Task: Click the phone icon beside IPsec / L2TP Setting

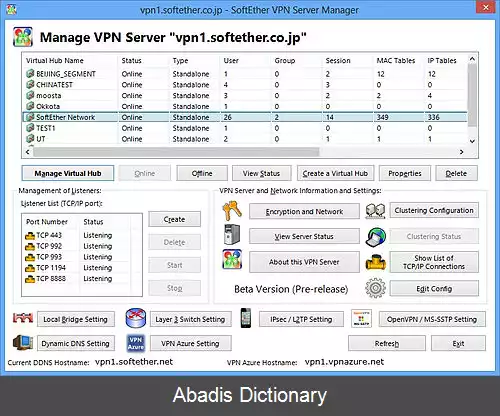Action: click(x=246, y=318)
